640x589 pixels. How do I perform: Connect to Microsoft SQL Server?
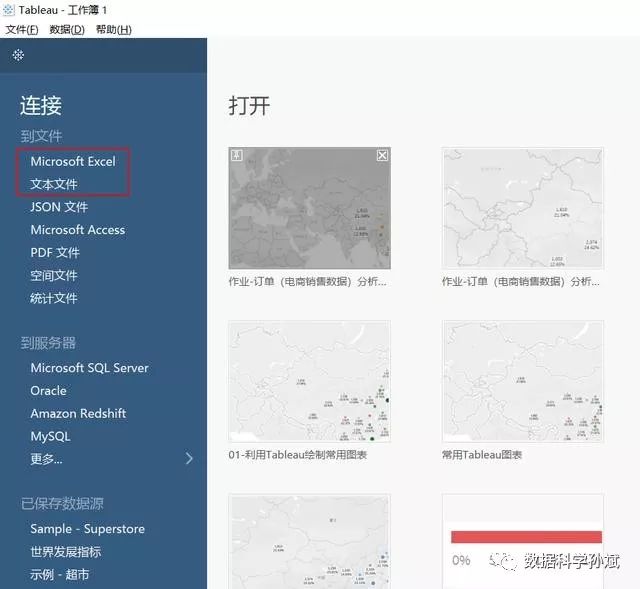(89, 368)
